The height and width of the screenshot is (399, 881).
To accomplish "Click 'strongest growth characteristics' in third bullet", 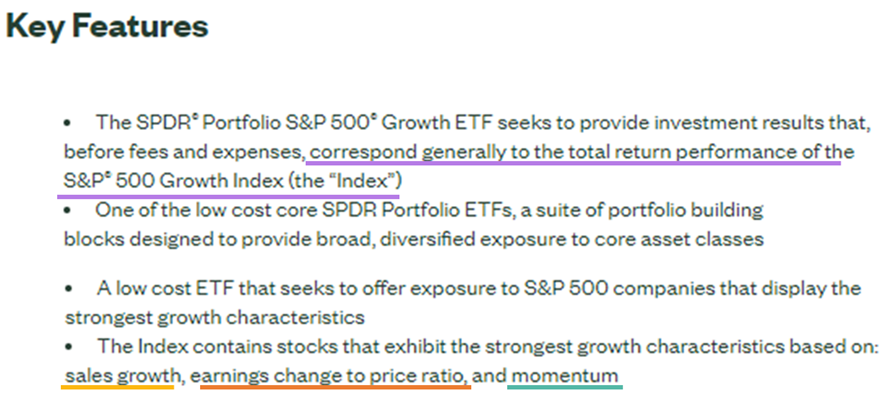I will 215,318.
